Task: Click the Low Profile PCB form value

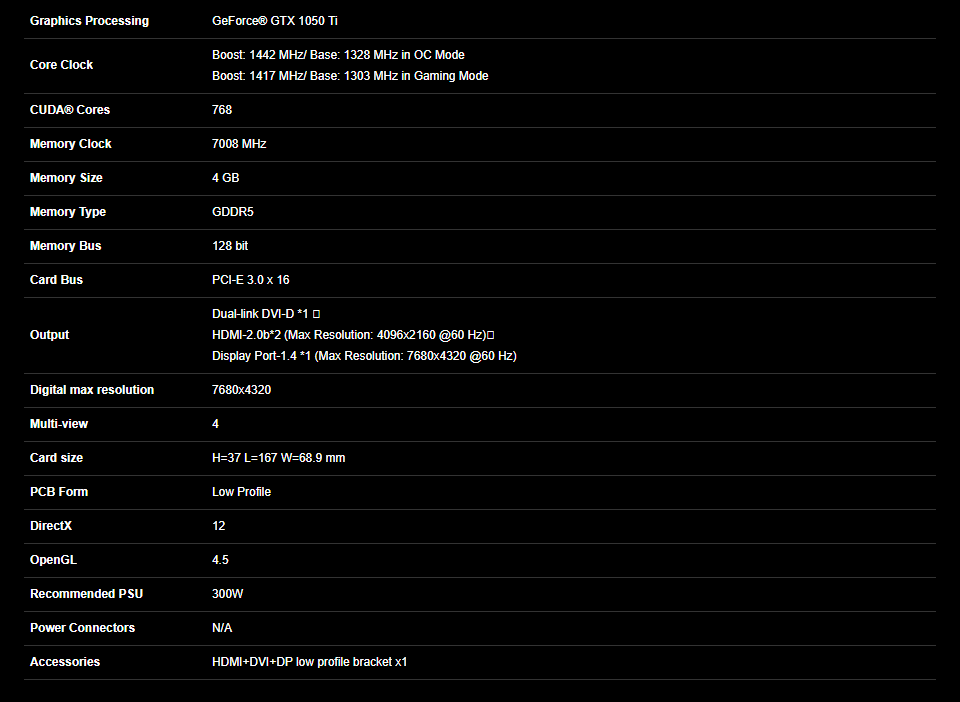Action: coord(241,492)
